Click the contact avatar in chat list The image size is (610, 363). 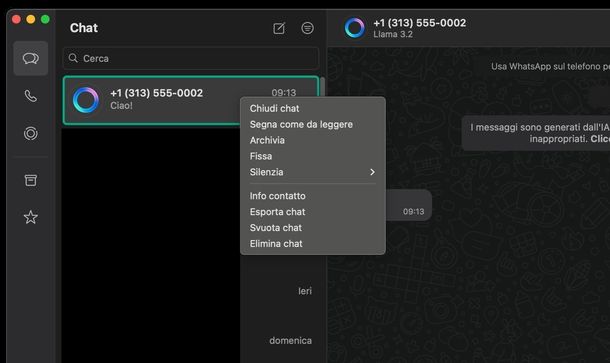pos(86,100)
